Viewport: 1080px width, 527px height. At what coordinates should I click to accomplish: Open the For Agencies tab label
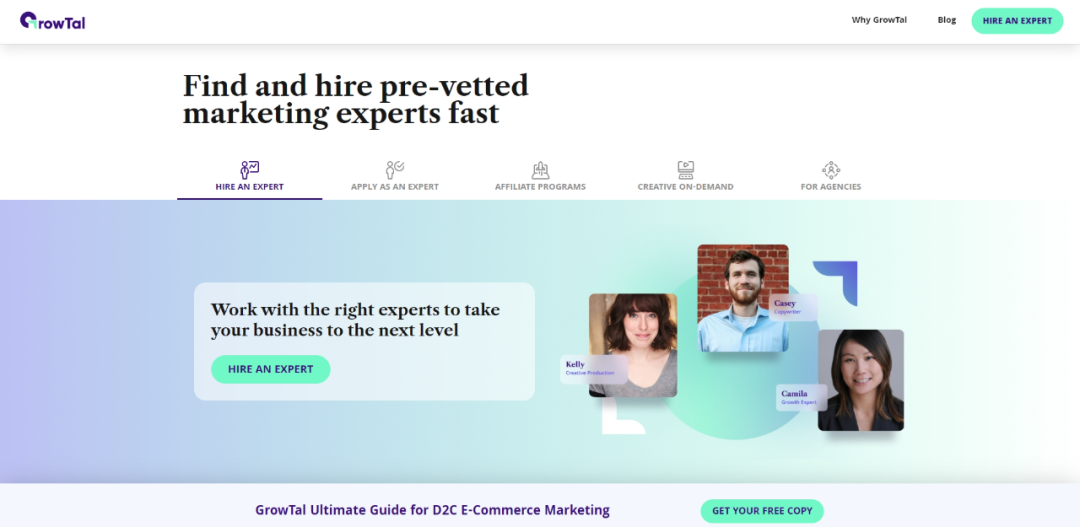pyautogui.click(x=830, y=187)
